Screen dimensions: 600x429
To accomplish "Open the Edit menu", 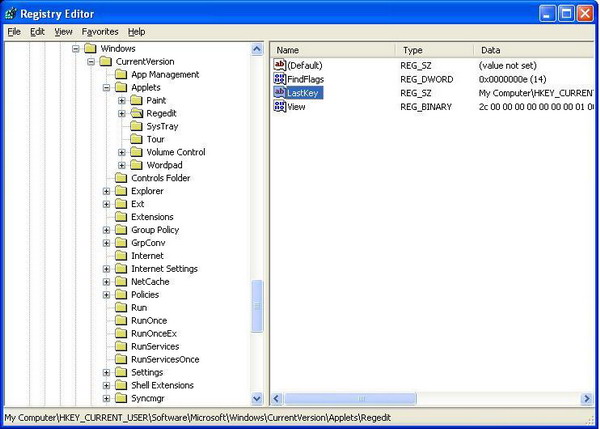I will click(37, 32).
